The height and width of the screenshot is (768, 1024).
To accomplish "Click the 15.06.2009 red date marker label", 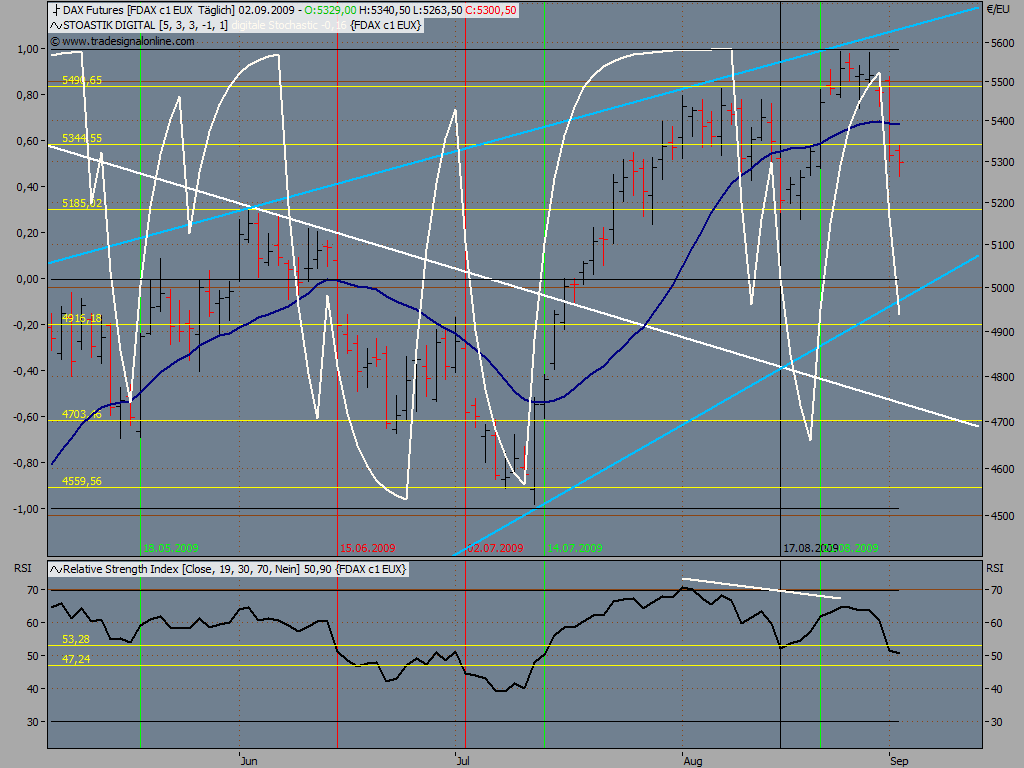I will (x=368, y=549).
